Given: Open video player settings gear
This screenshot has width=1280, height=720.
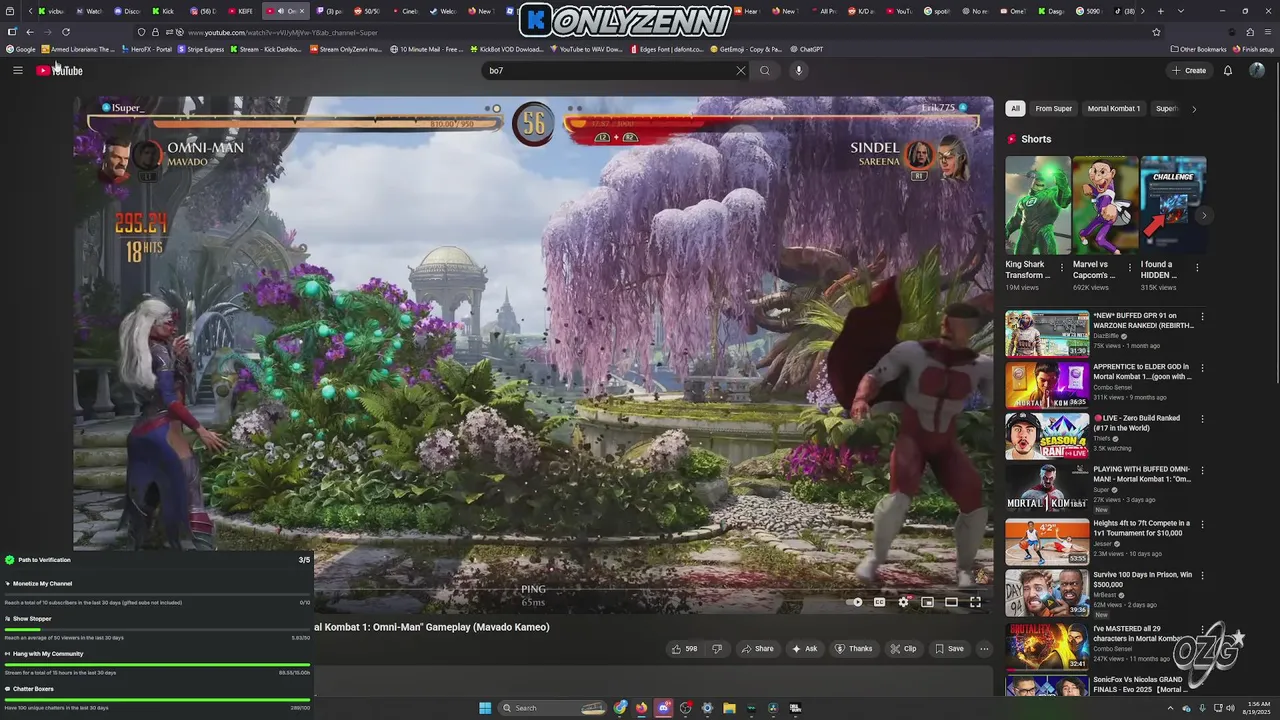Looking at the screenshot, I should point(903,602).
